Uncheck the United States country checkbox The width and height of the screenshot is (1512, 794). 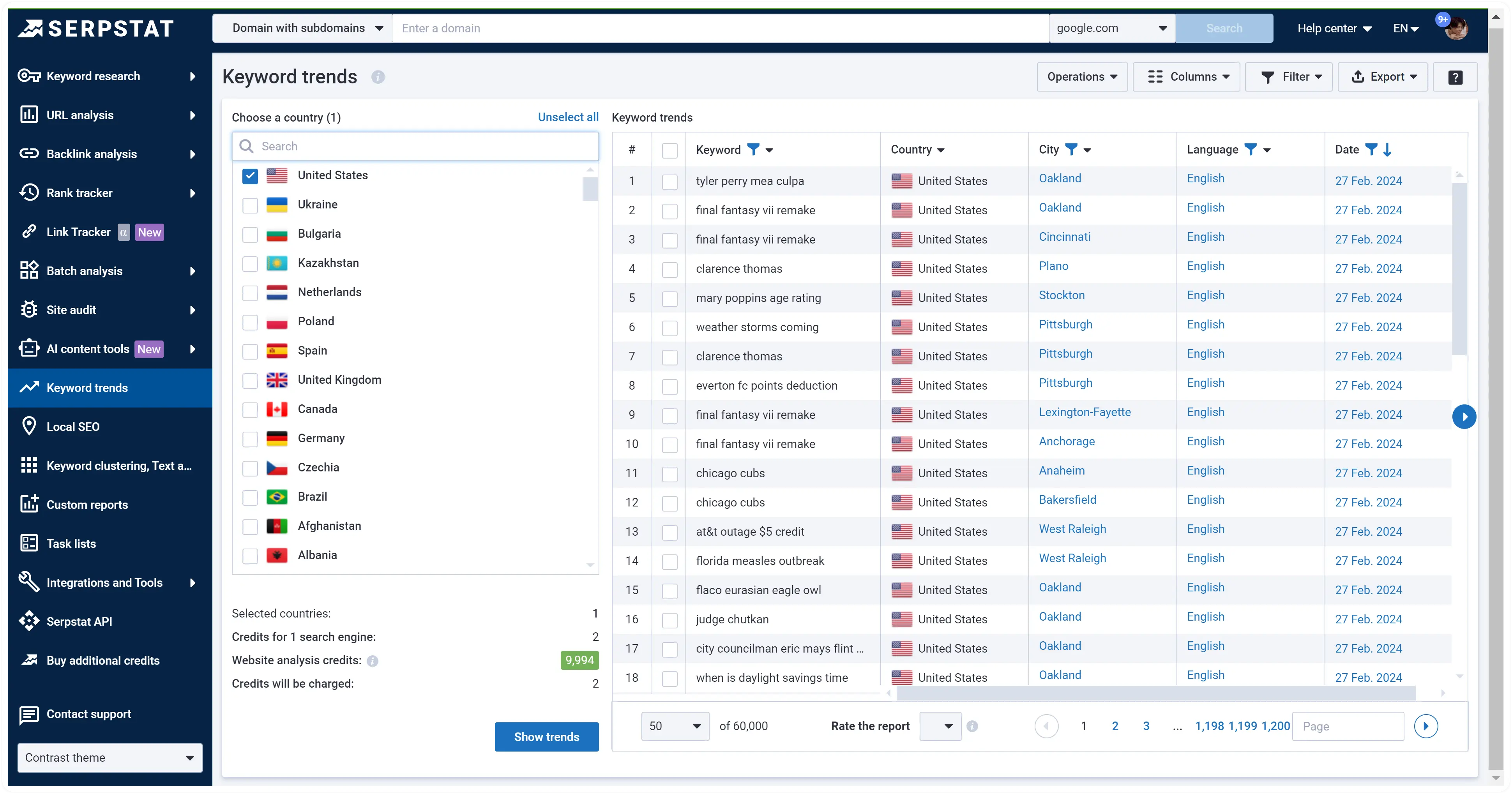tap(250, 175)
